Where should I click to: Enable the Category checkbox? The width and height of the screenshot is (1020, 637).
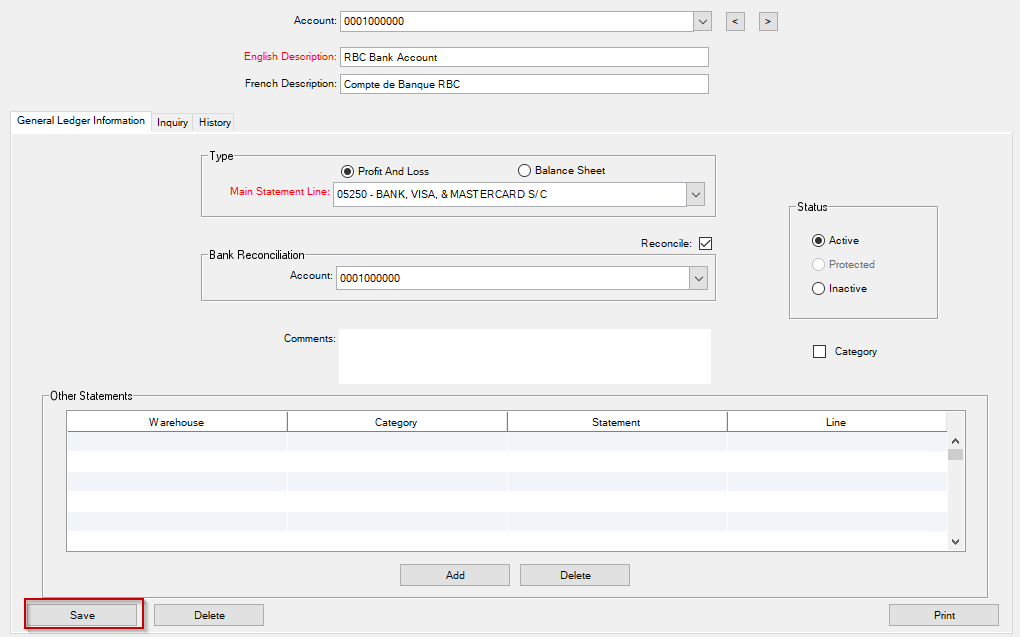pos(820,352)
